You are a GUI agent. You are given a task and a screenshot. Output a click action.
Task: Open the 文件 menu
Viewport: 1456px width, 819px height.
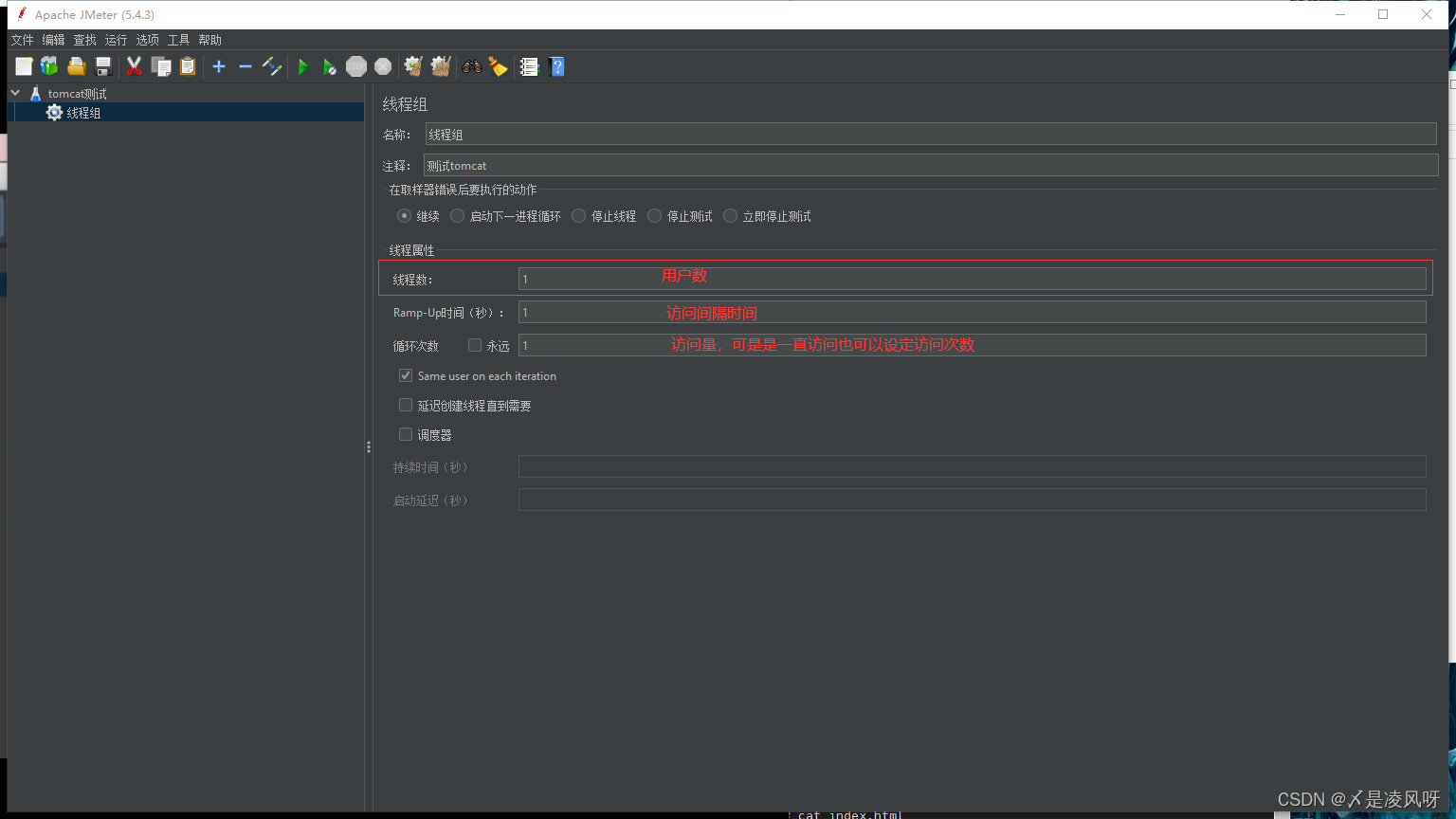[x=22, y=40]
